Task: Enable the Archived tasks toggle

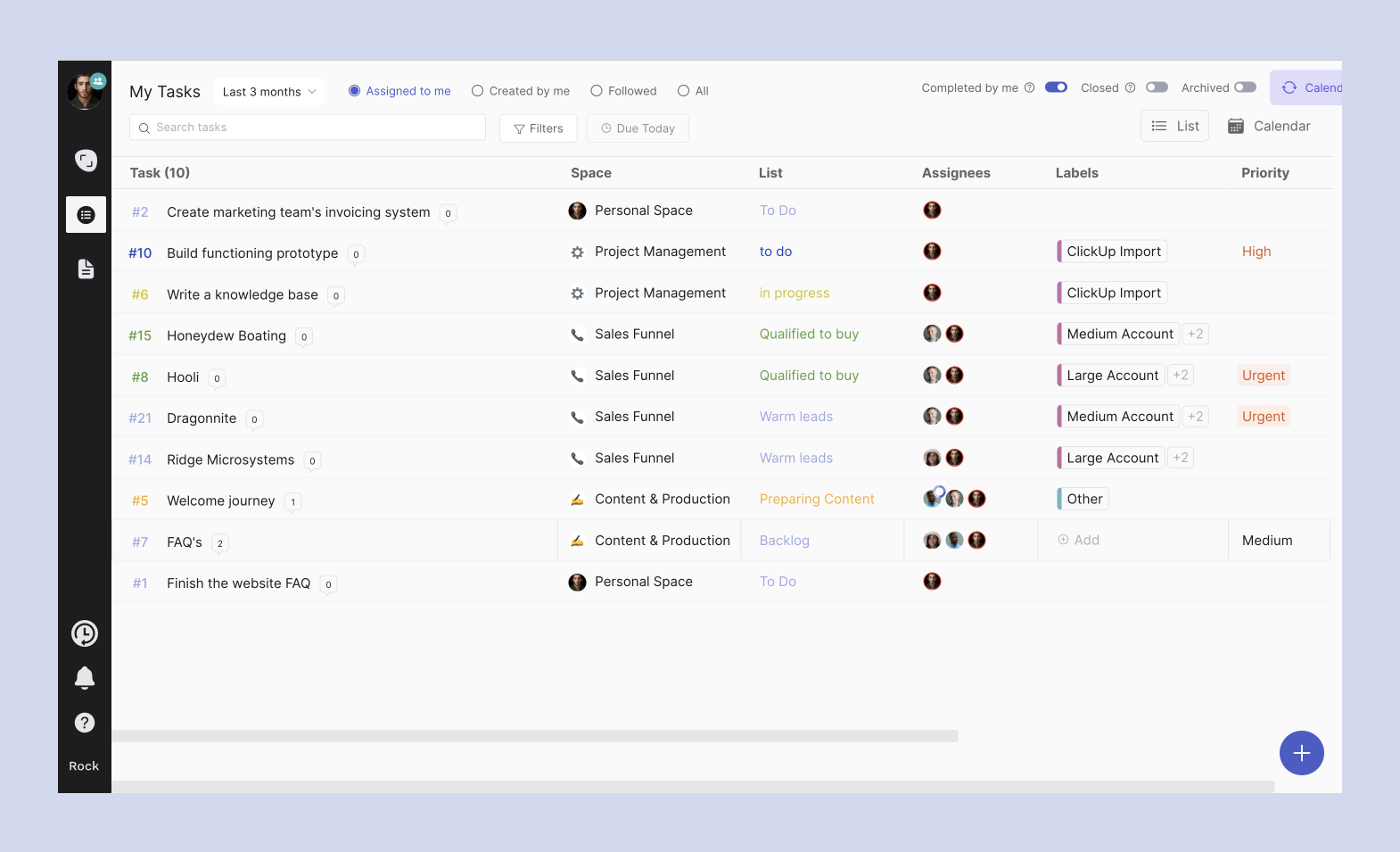Action: pyautogui.click(x=1245, y=87)
